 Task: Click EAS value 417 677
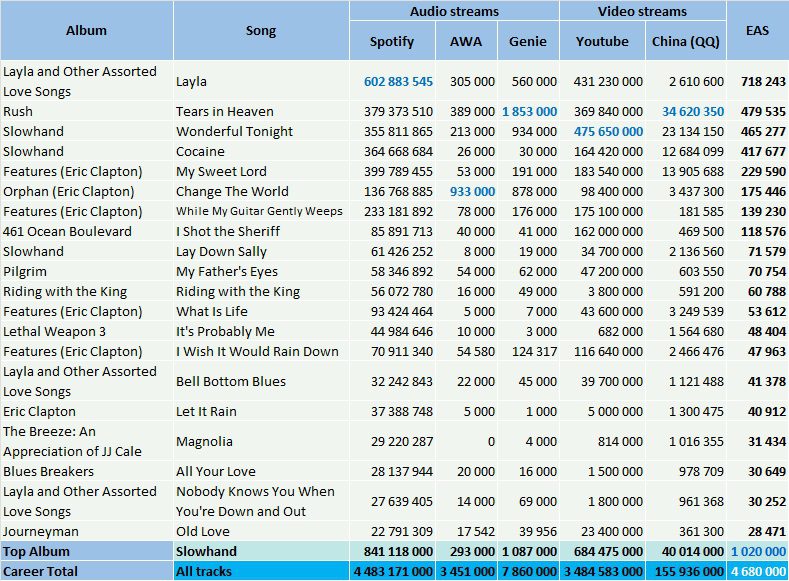click(x=763, y=151)
